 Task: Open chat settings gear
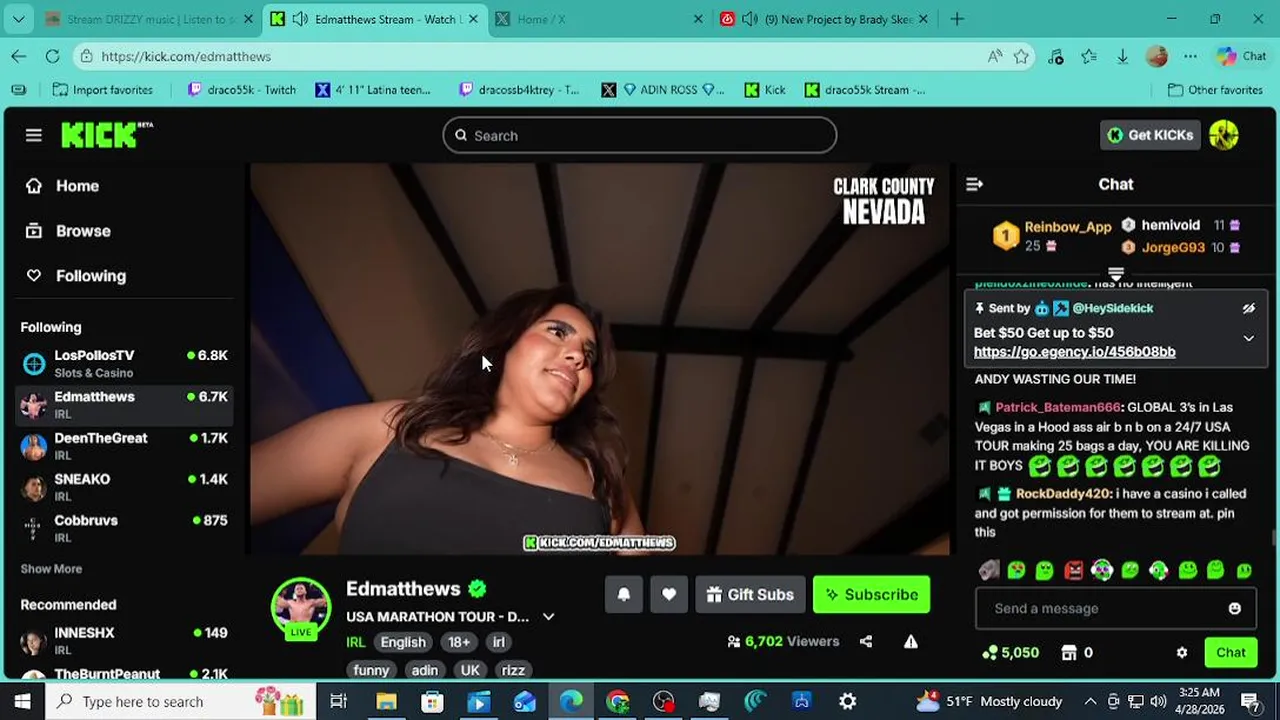(x=1182, y=652)
